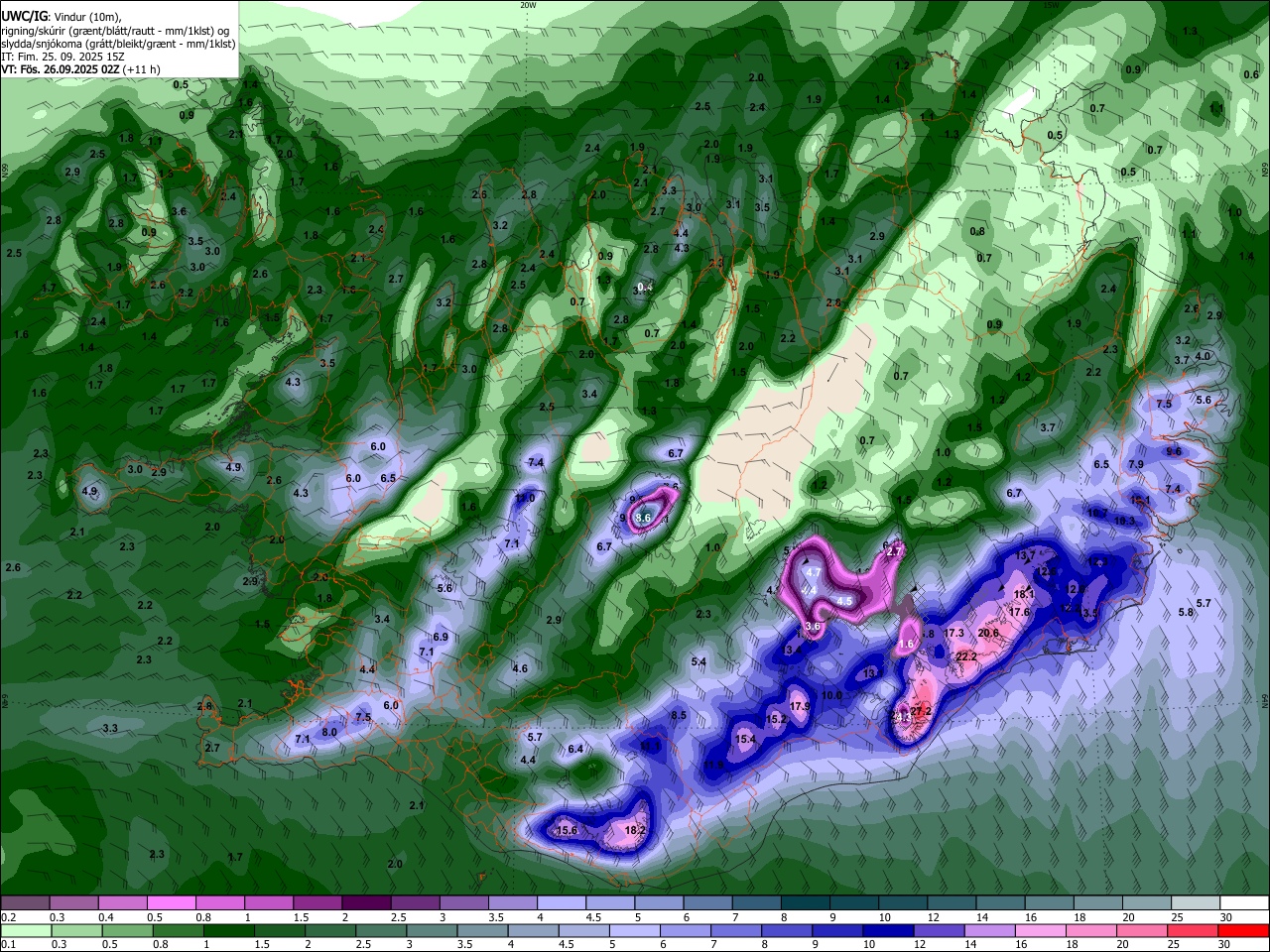Click the 5.4 precipitation value on map

click(698, 661)
